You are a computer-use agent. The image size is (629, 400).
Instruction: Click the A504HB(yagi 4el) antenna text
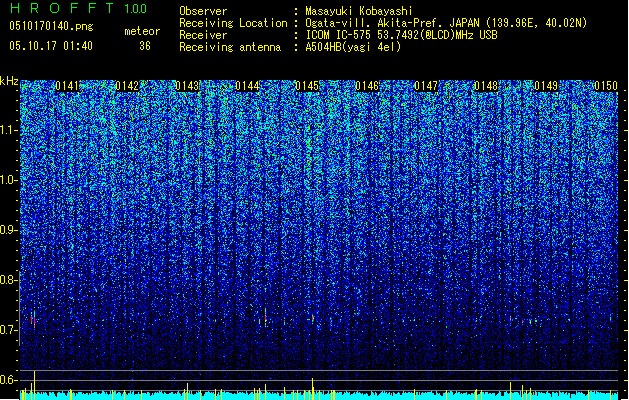[x=353, y=47]
